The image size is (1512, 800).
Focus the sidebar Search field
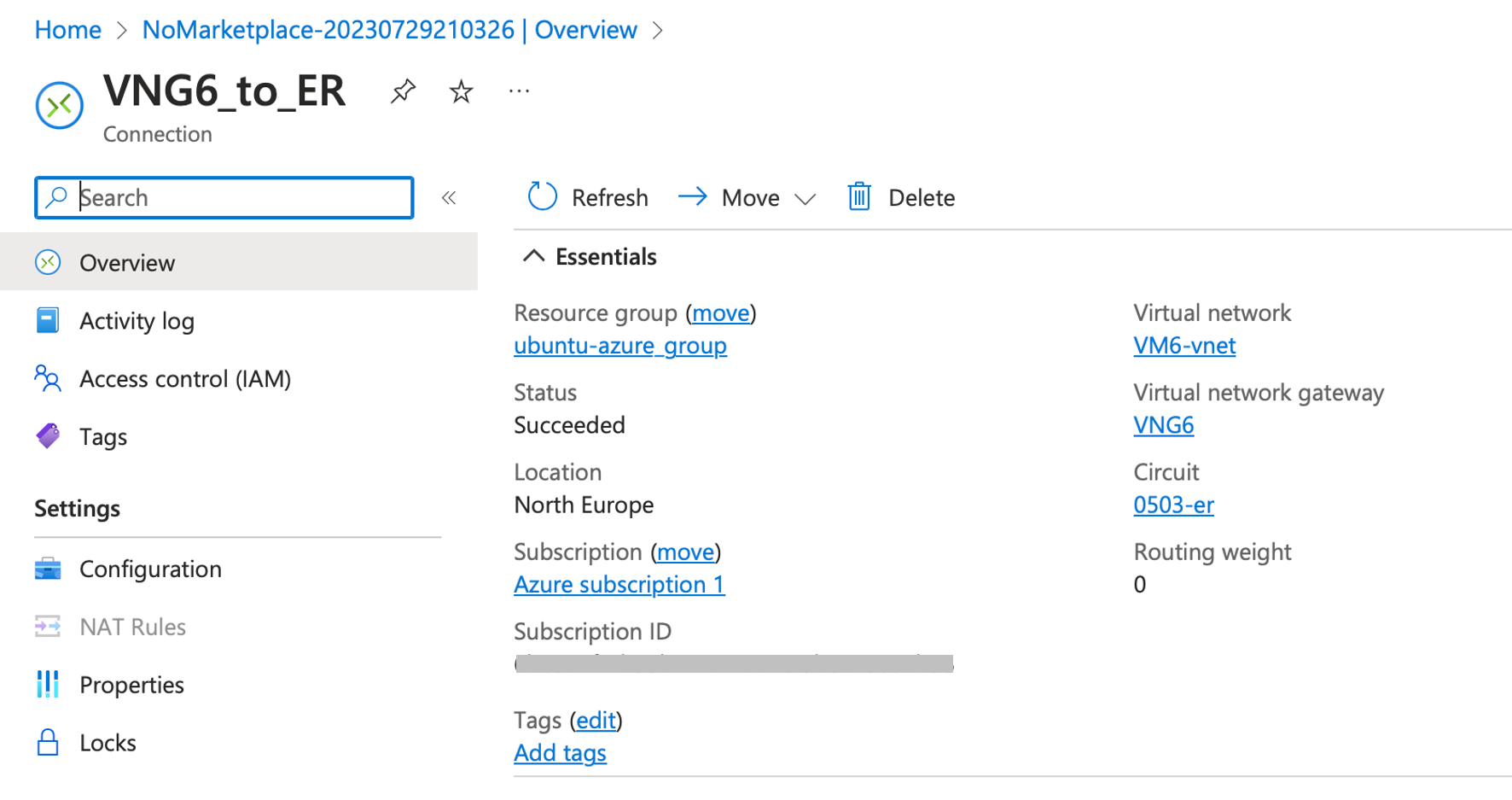coord(224,197)
